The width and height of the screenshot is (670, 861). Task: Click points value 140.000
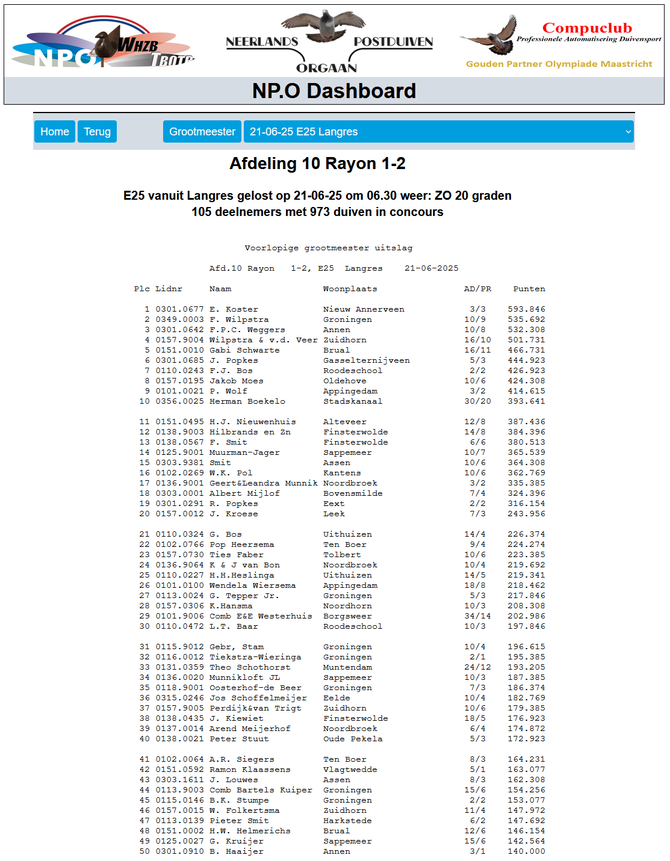(526, 852)
